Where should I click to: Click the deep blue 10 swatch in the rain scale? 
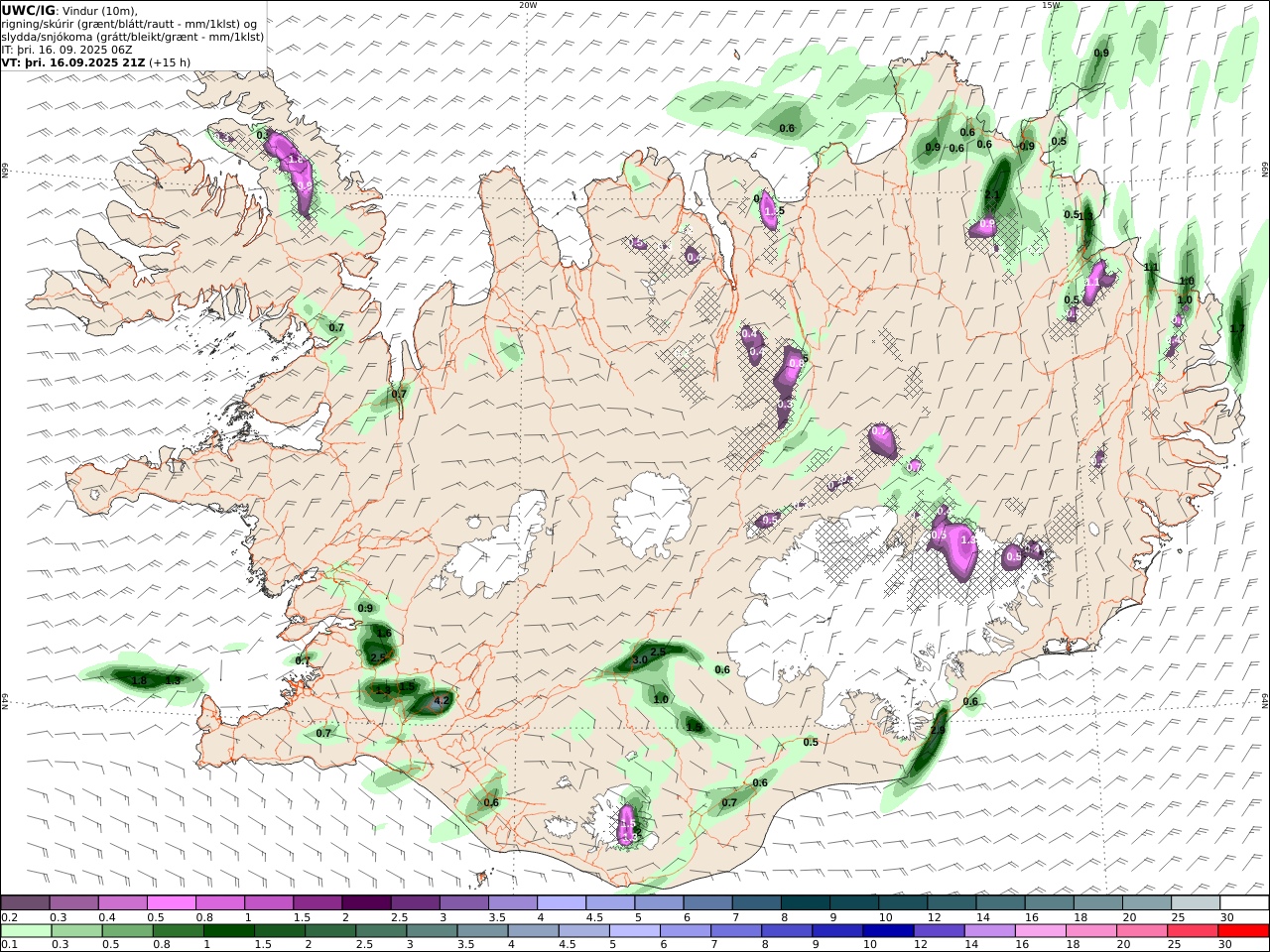[x=888, y=931]
